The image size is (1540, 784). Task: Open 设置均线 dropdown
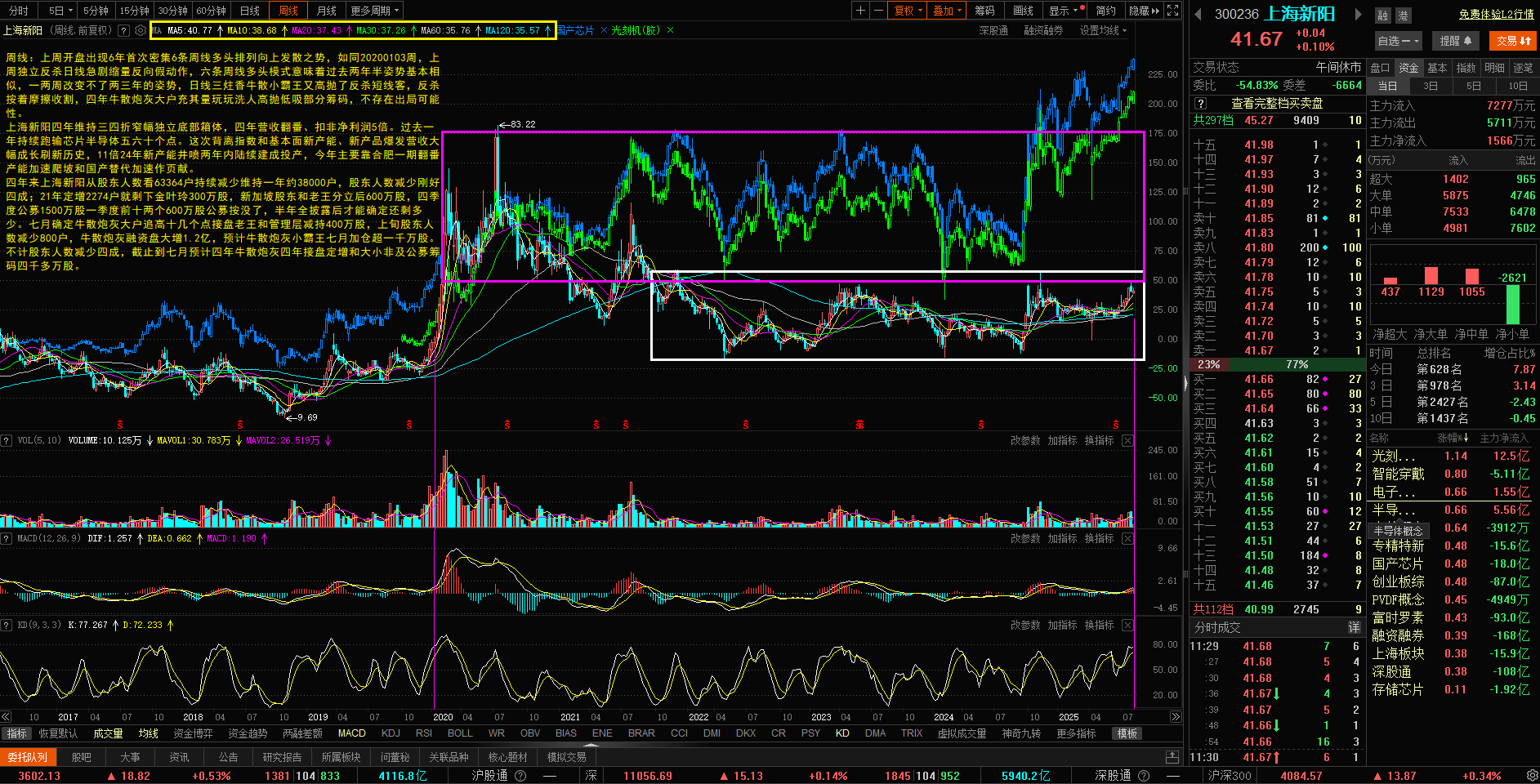point(1103,30)
